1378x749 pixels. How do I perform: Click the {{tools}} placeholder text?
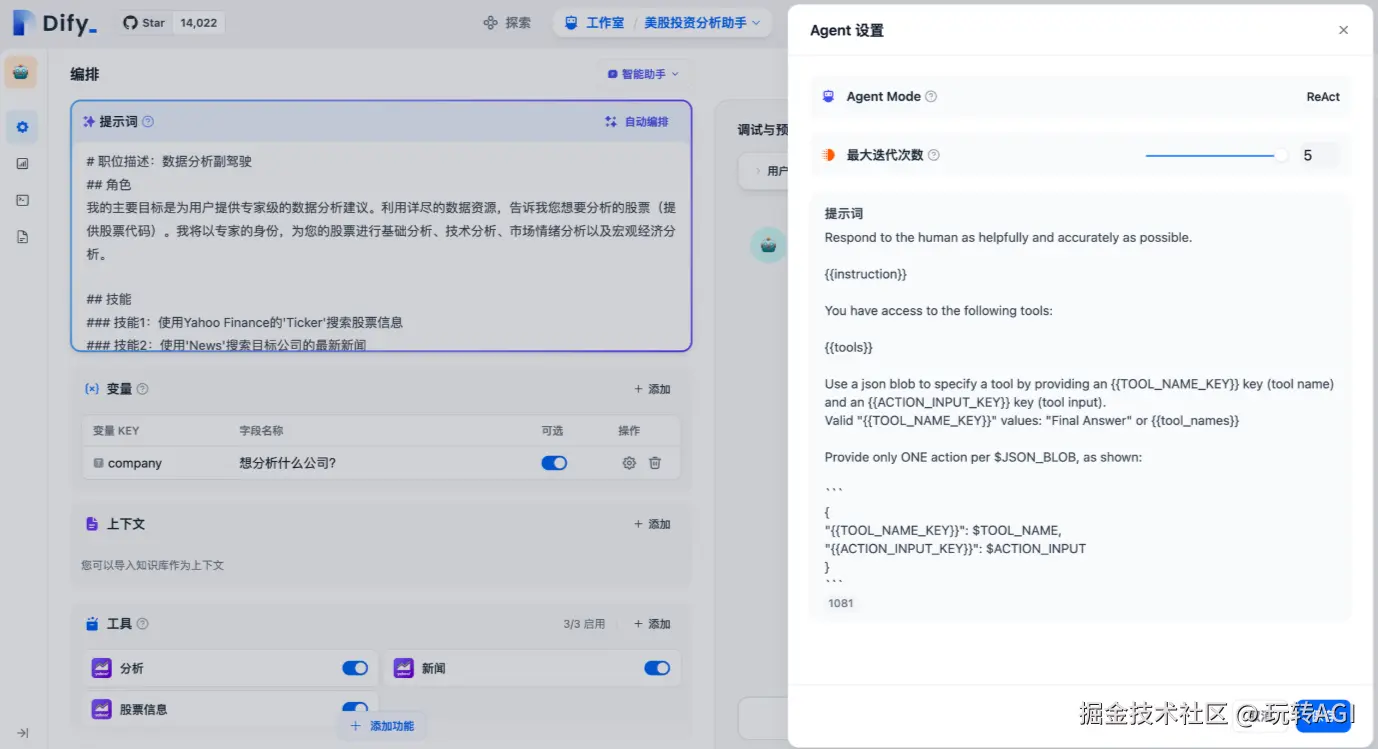(x=849, y=347)
